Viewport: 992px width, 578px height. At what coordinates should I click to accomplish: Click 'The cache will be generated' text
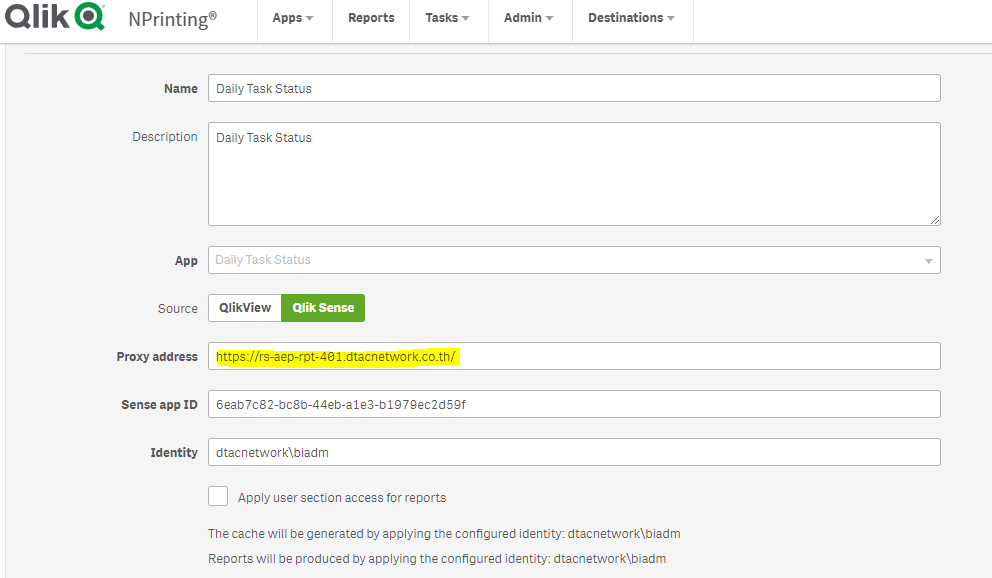(x=444, y=534)
